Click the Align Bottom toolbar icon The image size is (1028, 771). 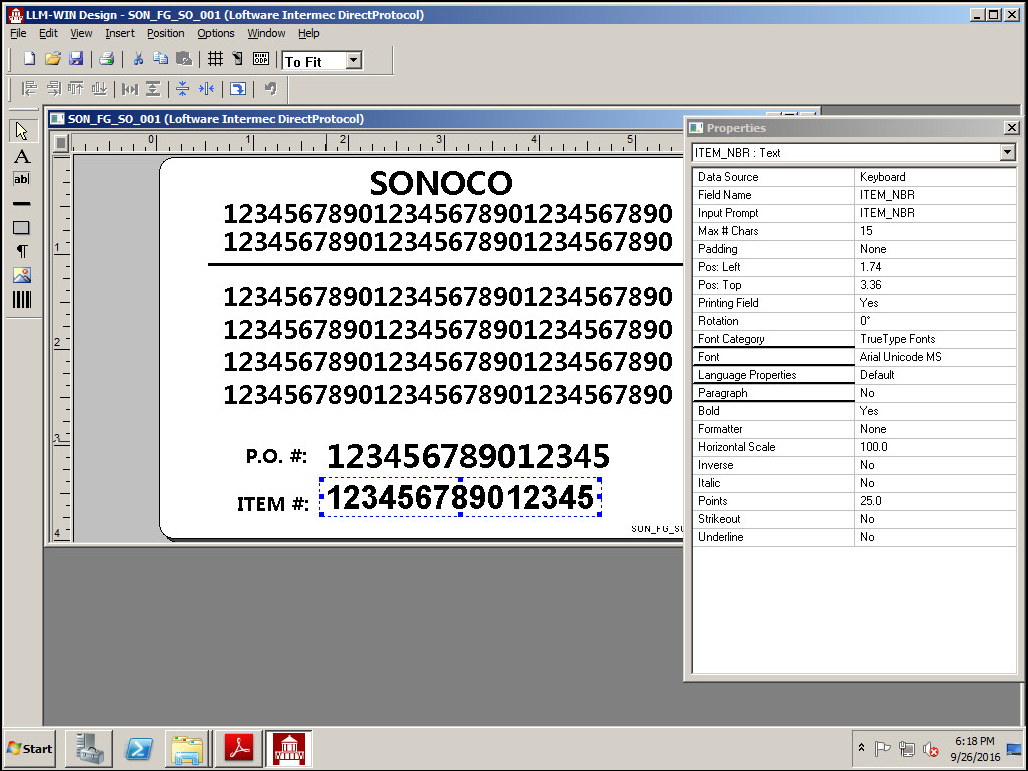click(x=99, y=89)
